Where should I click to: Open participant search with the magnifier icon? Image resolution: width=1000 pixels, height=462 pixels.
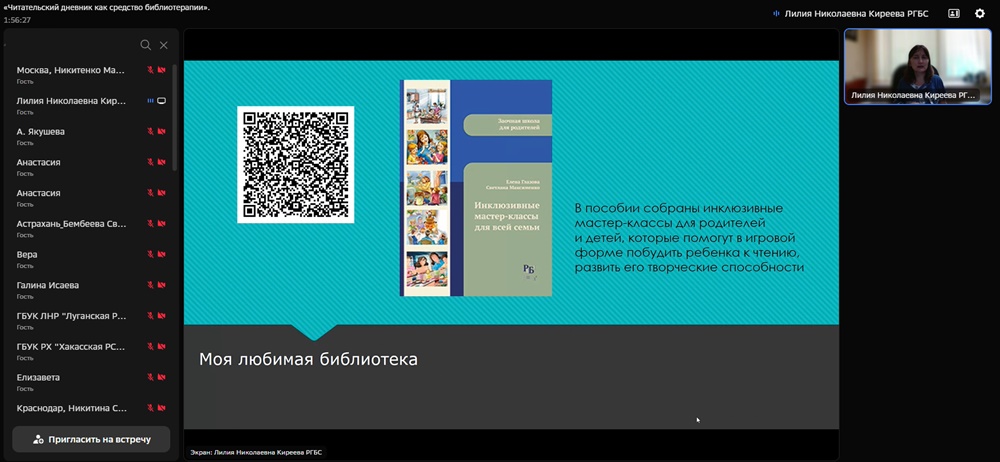pyautogui.click(x=145, y=45)
